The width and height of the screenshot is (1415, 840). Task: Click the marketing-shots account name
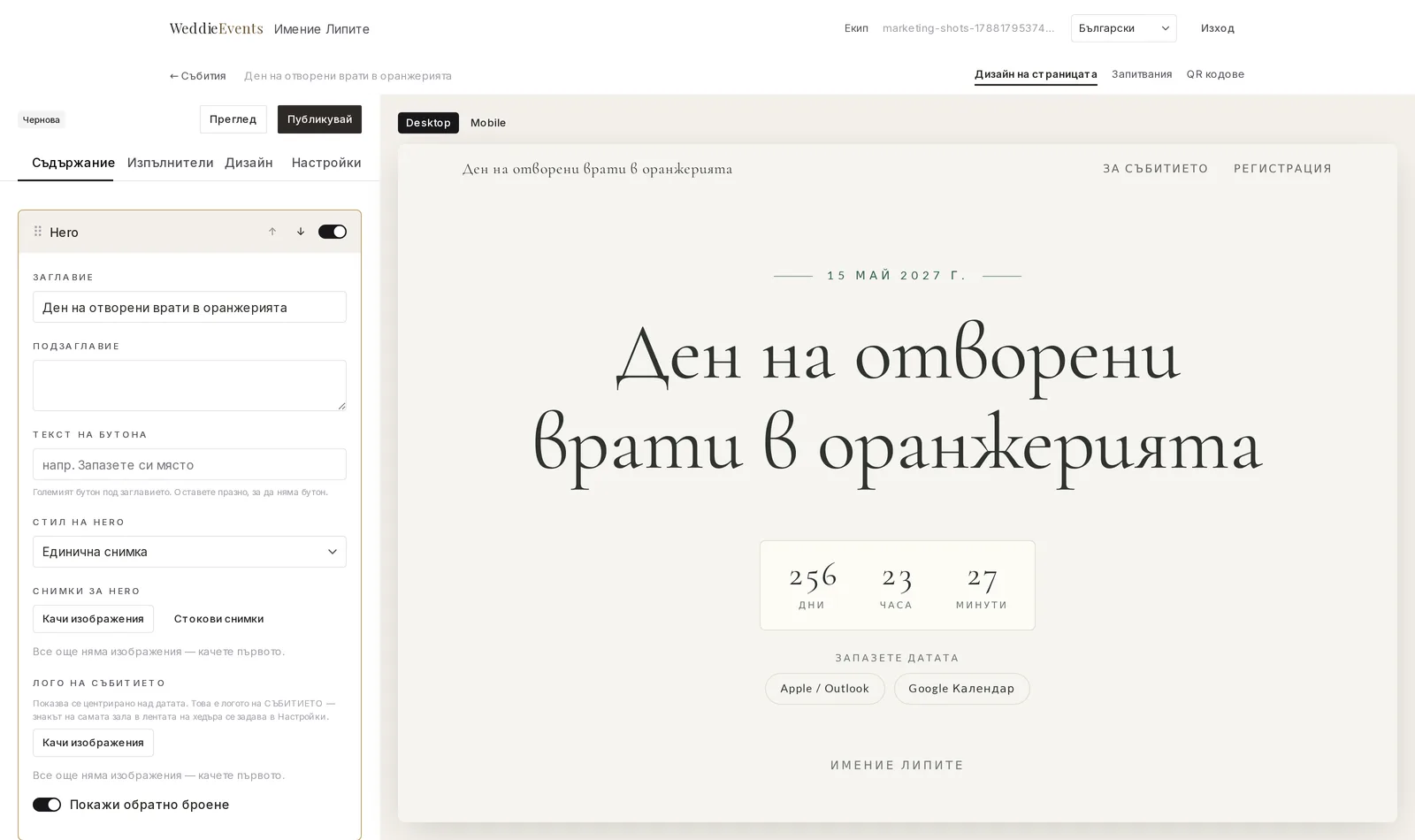[968, 28]
